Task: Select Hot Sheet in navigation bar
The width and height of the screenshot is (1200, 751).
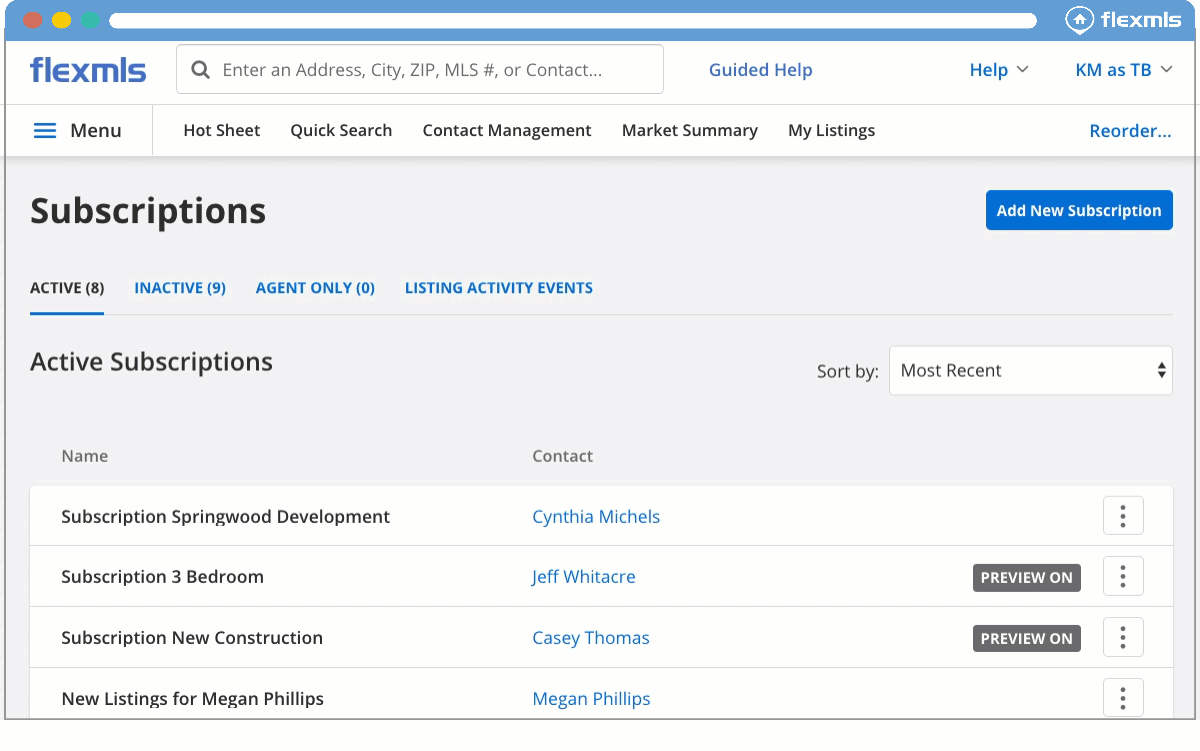Action: coord(221,131)
